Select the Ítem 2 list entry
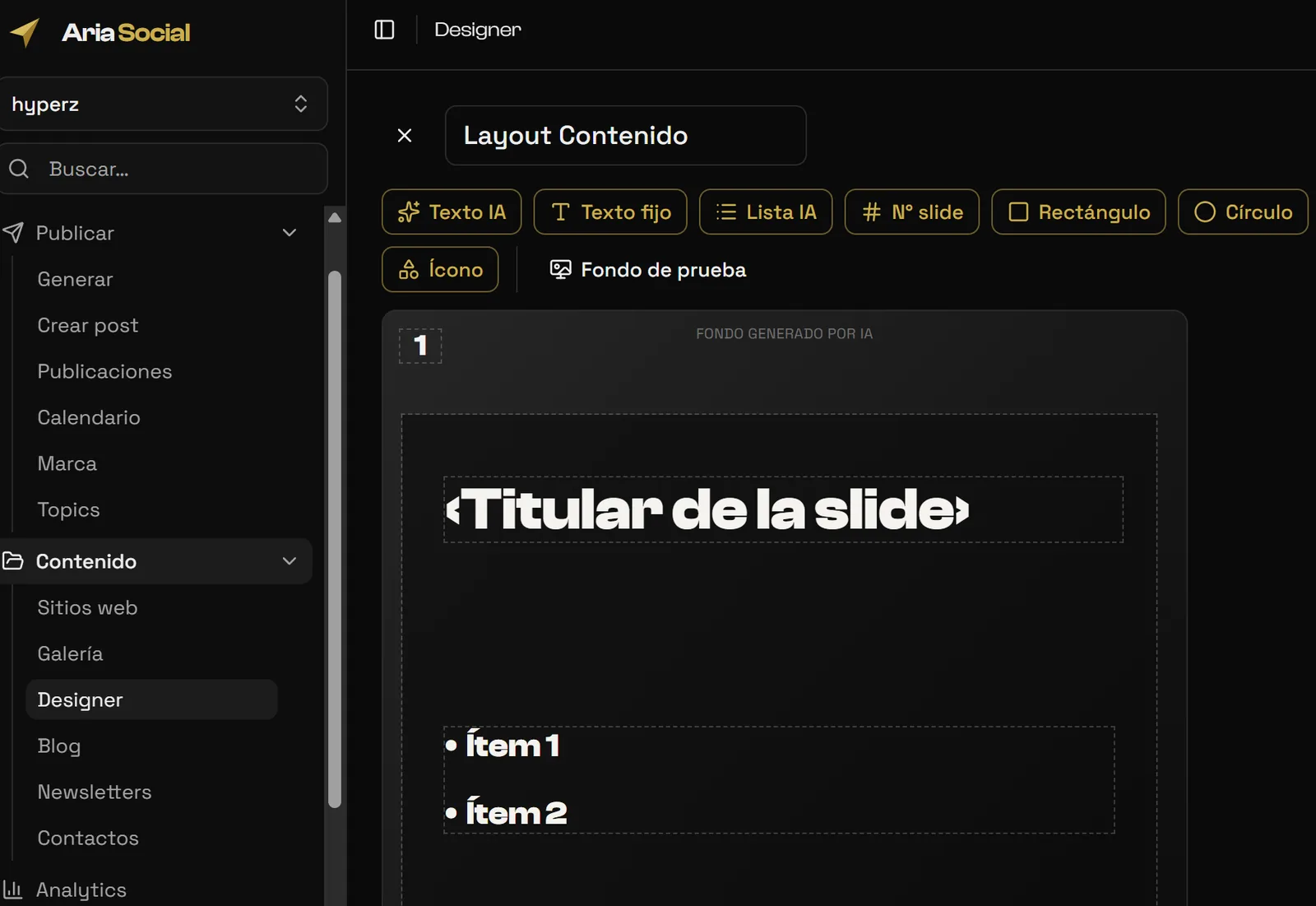The image size is (1316, 906). coord(506,813)
